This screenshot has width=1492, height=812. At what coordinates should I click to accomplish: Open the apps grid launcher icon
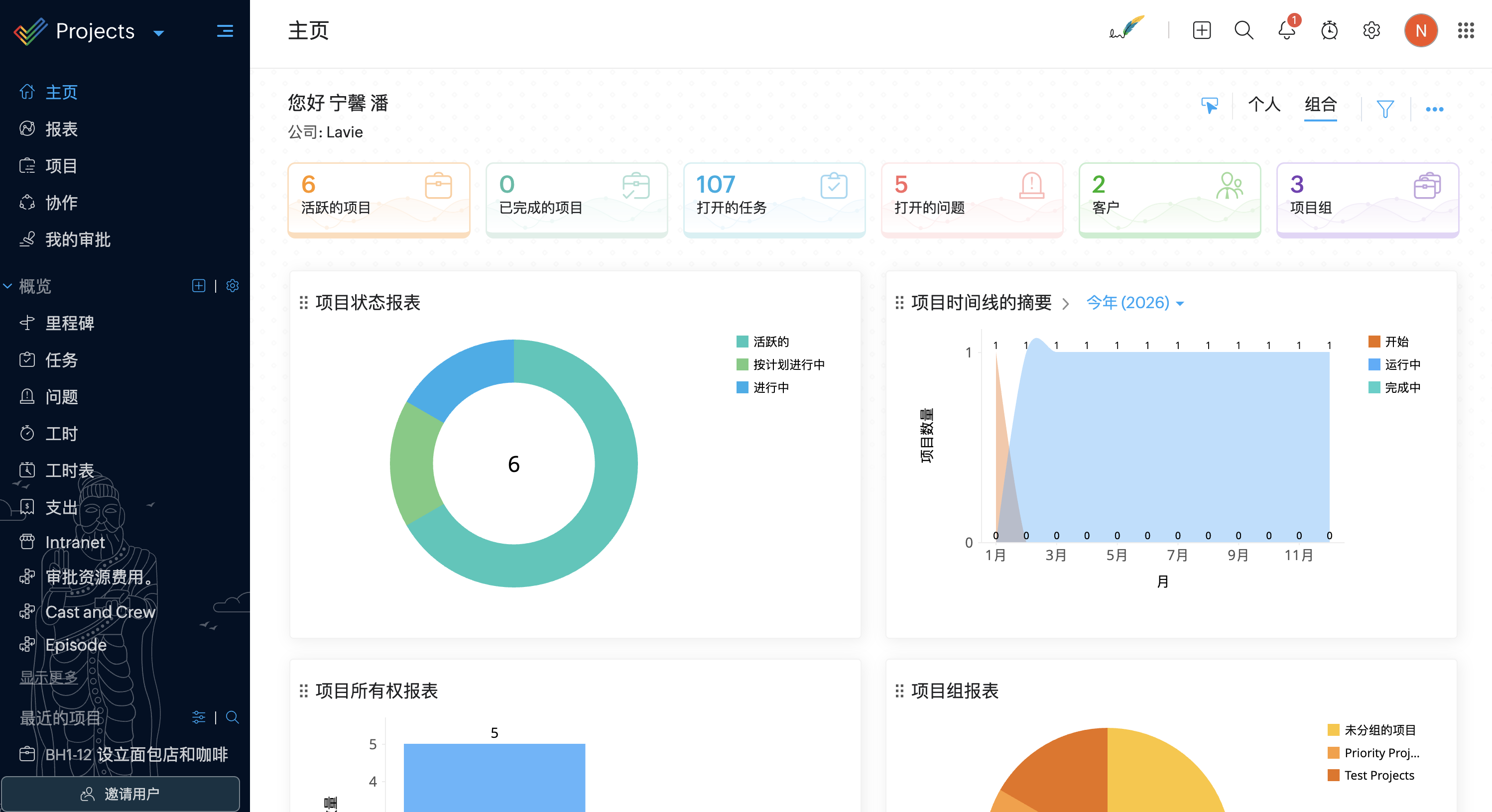click(1465, 30)
